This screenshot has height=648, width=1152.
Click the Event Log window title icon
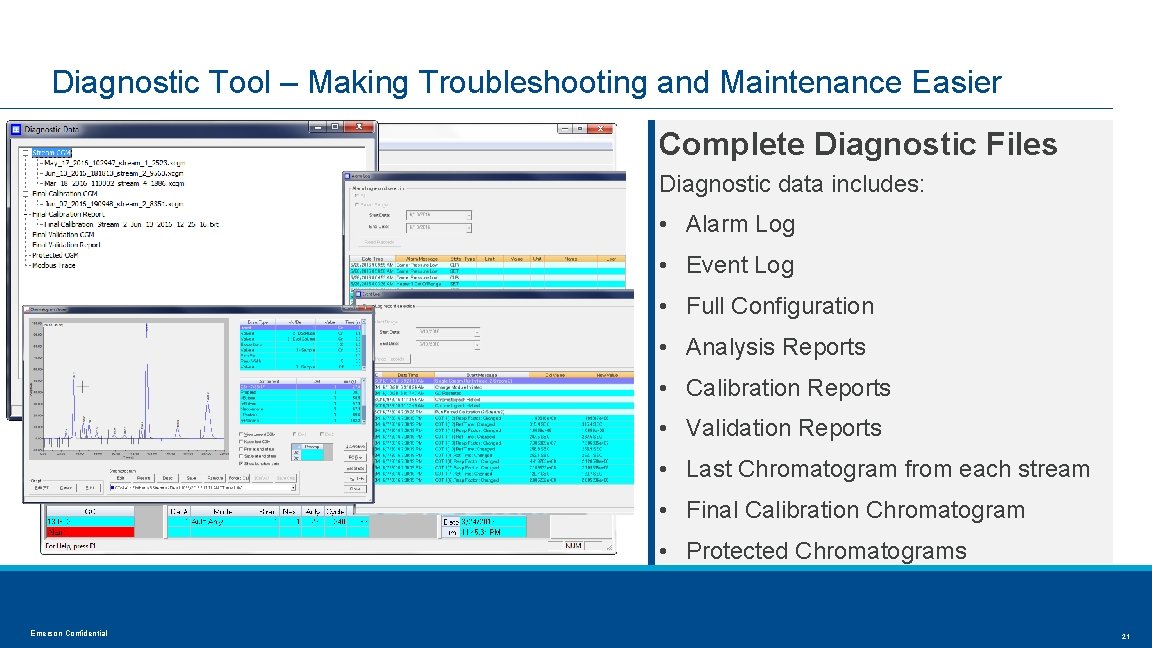click(359, 294)
